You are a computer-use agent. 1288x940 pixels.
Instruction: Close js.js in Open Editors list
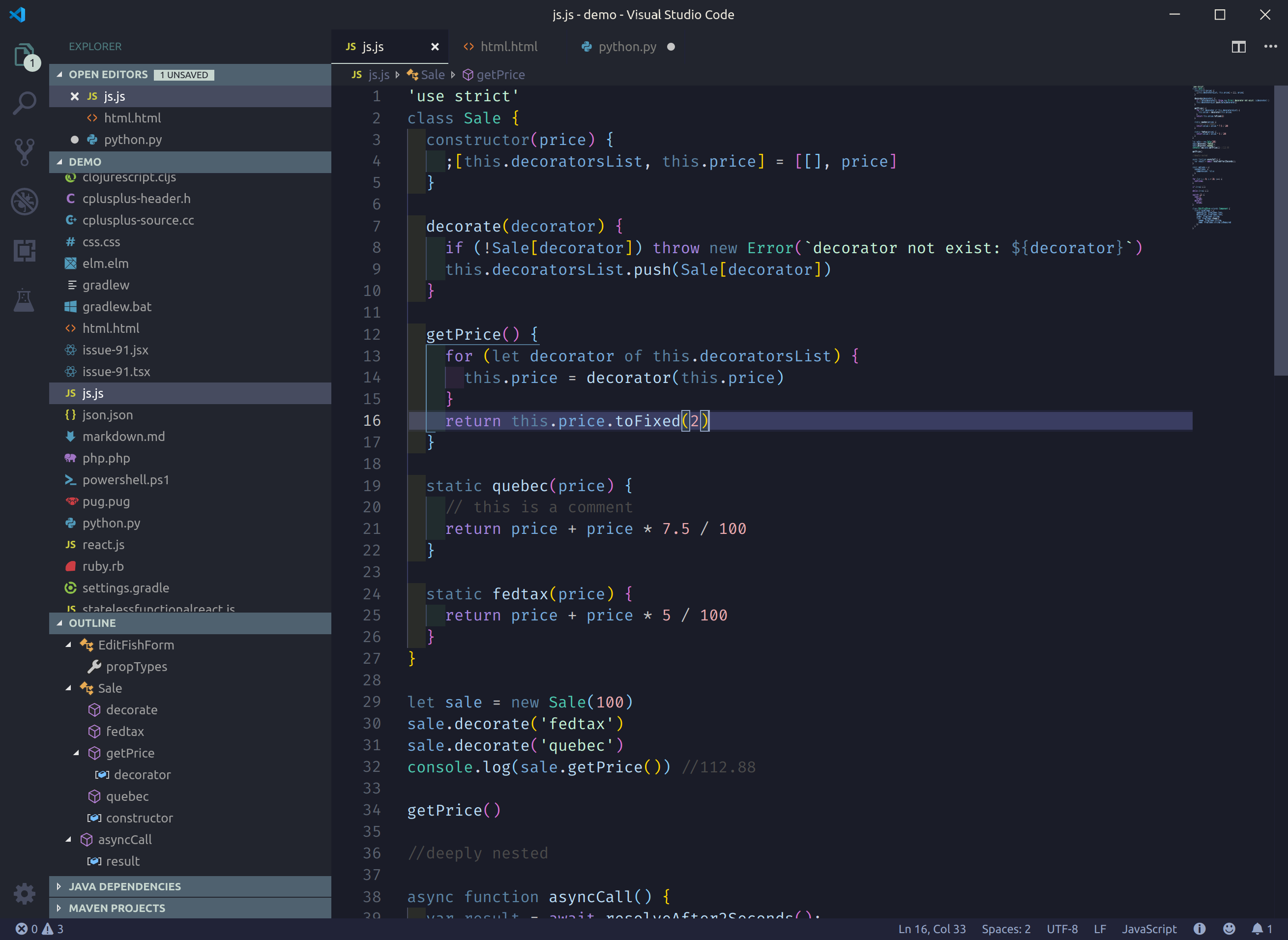coord(75,96)
